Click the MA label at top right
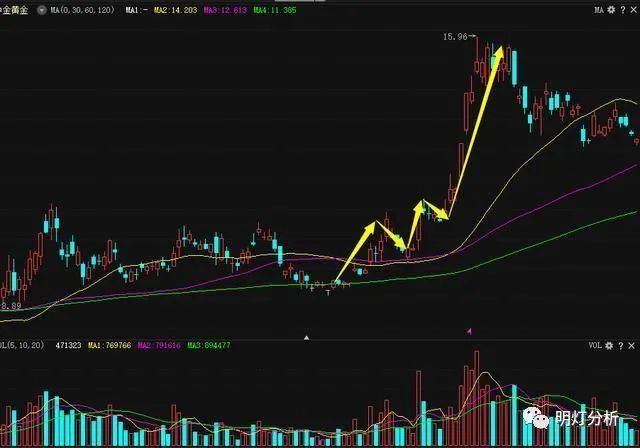 598,9
